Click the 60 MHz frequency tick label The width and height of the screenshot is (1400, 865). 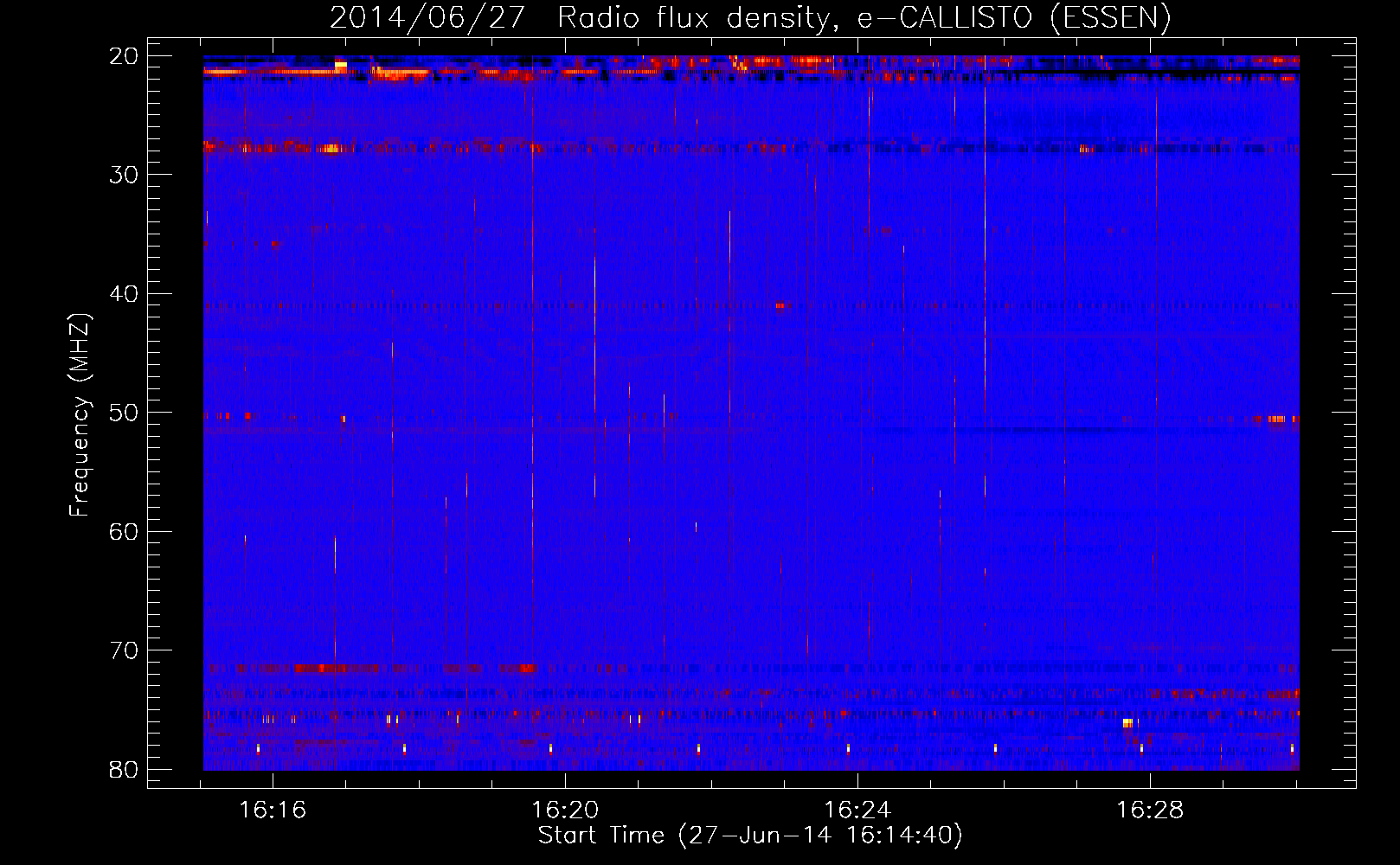(x=124, y=532)
